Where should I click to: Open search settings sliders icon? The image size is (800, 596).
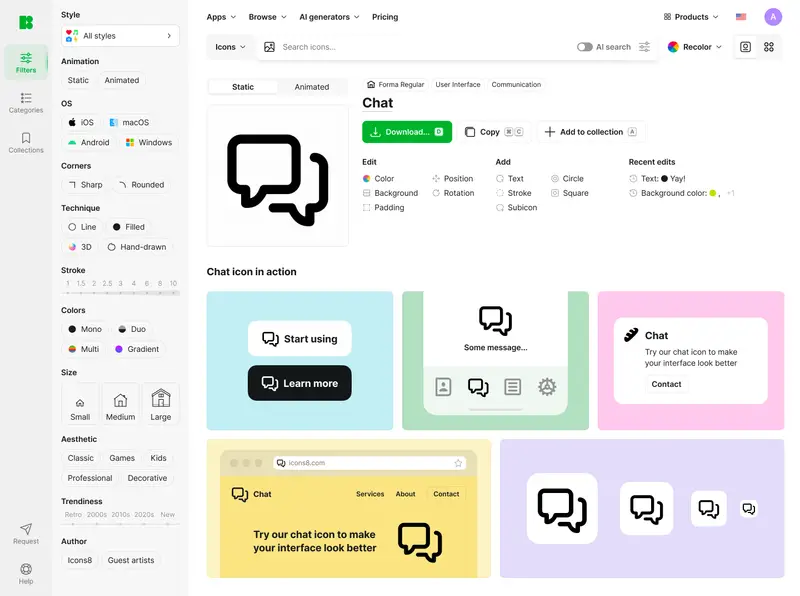[645, 47]
